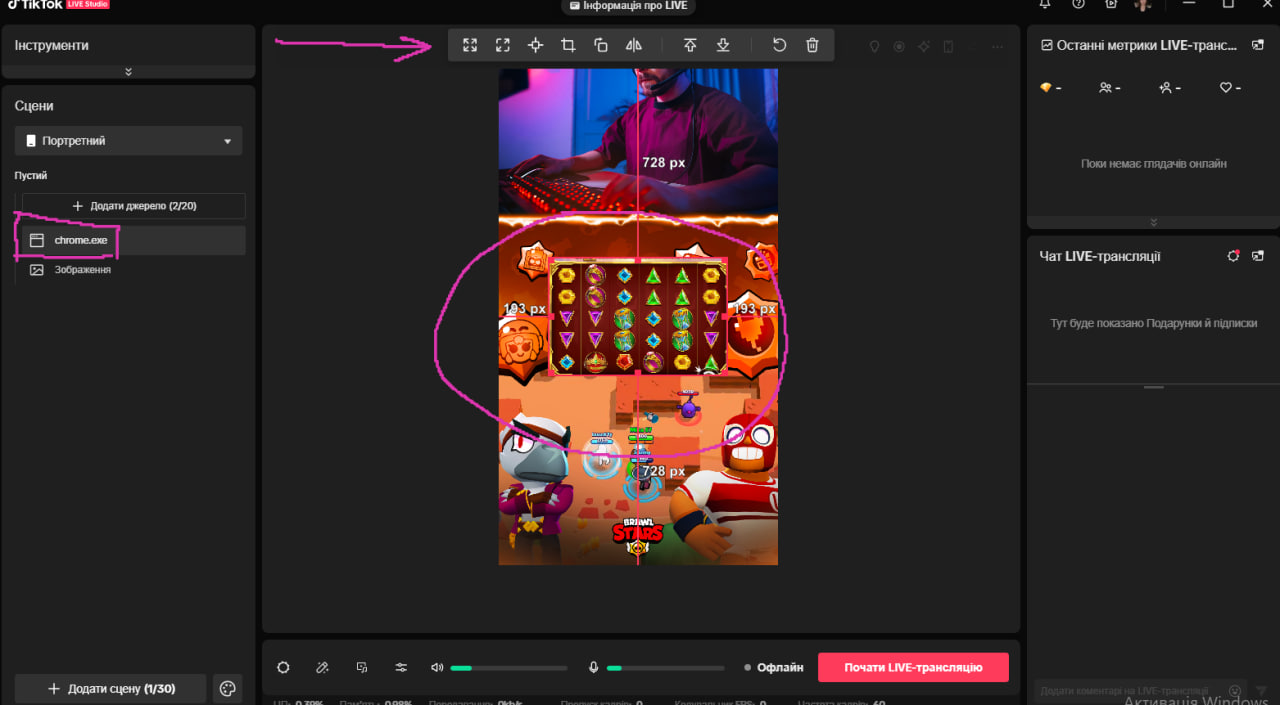1280x705 pixels.
Task: Open the three-dot more options menu above the preview
Action: pyautogui.click(x=997, y=46)
